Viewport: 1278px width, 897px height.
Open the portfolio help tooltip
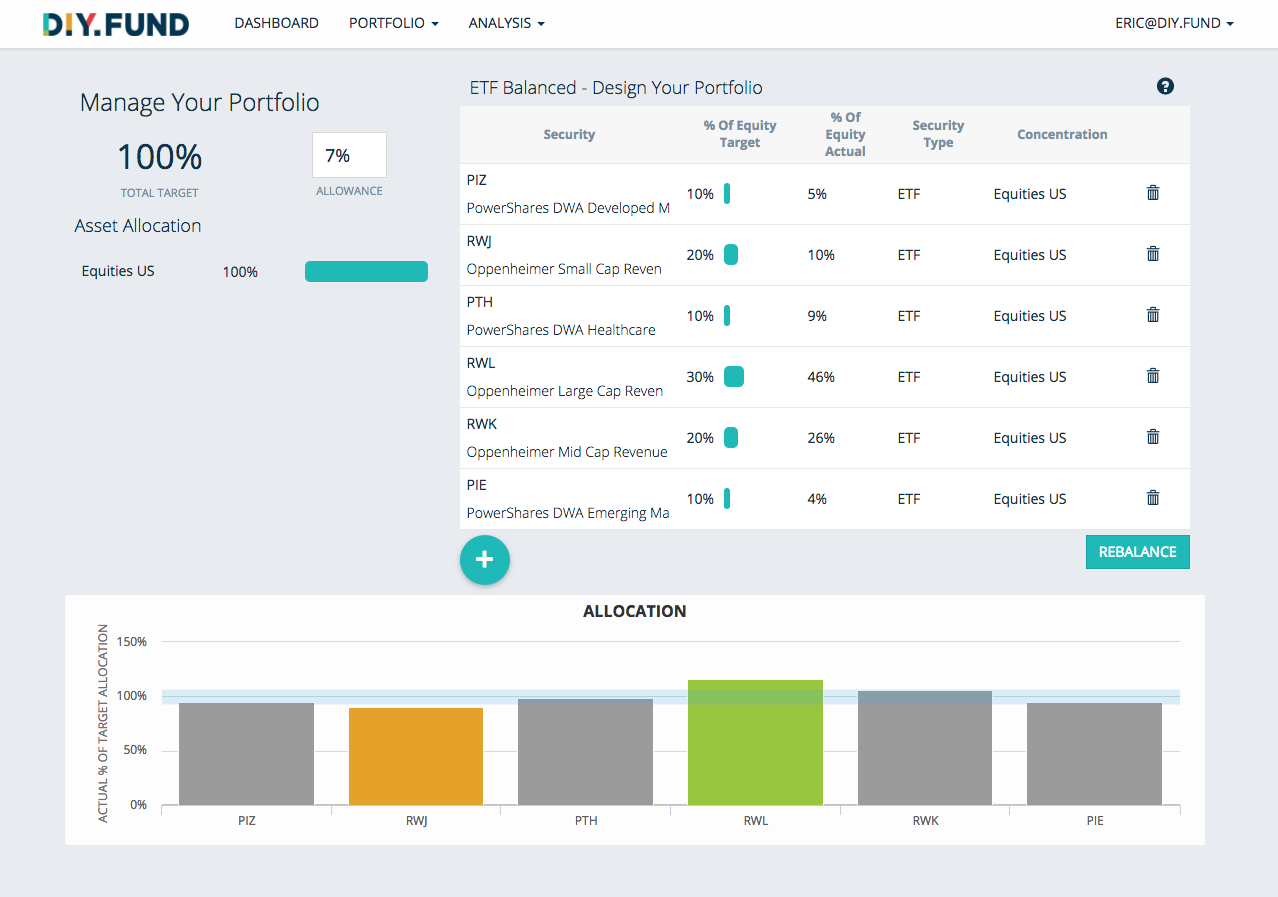tap(1165, 87)
